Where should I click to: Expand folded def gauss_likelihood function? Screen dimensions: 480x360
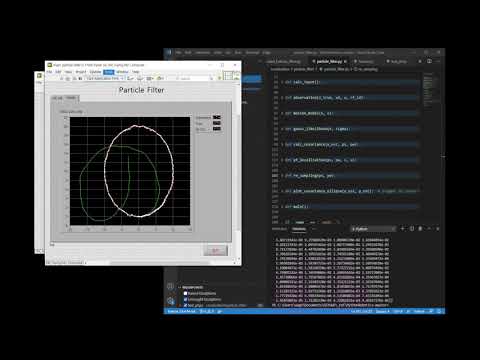pos(282,129)
